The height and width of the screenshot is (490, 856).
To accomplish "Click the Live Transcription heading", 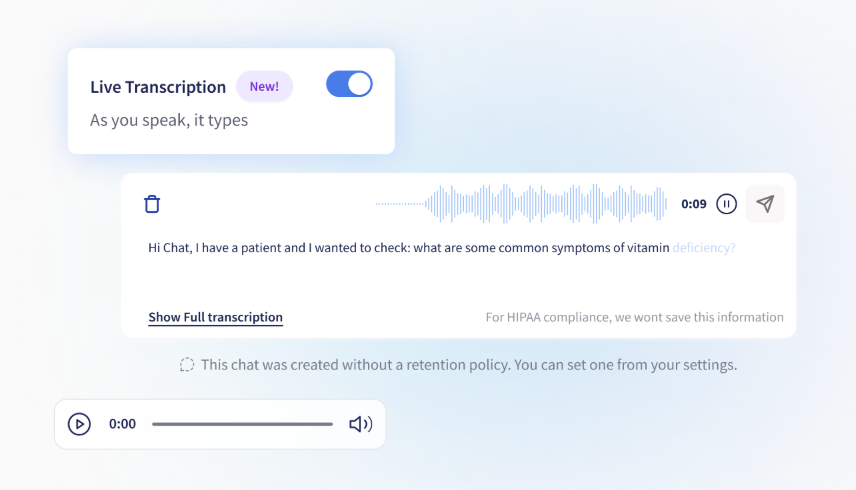I will pos(158,87).
